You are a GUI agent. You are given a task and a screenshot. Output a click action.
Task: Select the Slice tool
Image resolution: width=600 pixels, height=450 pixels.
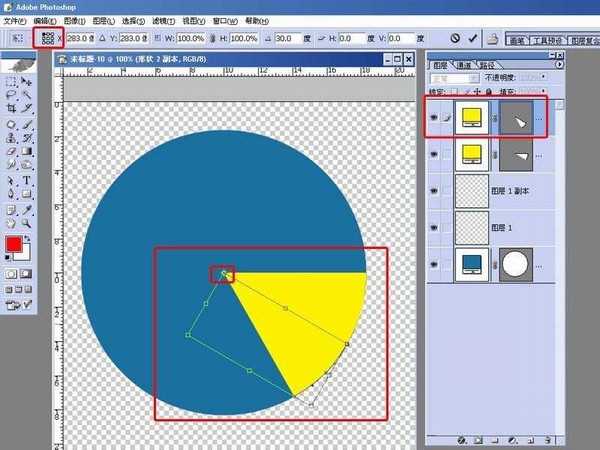tap(26, 108)
